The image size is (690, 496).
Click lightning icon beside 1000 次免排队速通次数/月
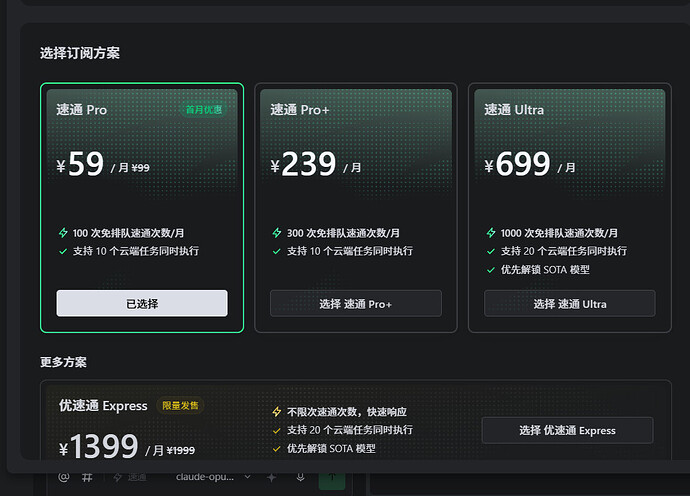click(x=491, y=232)
